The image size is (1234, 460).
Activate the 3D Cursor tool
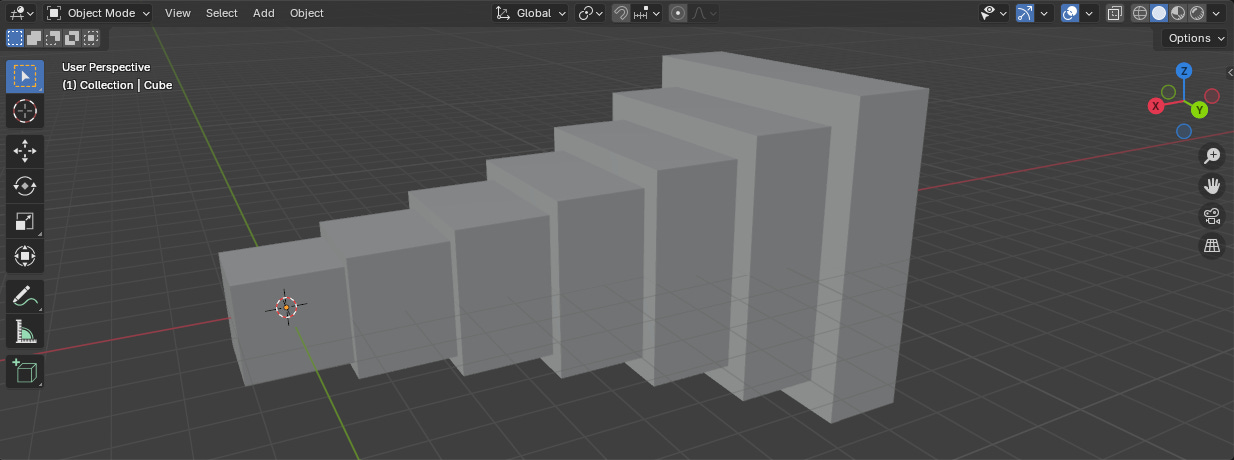(x=25, y=111)
